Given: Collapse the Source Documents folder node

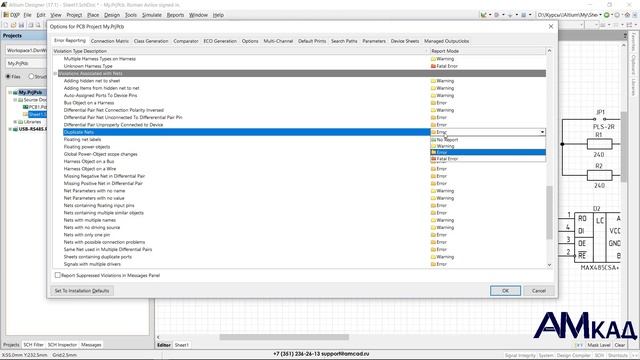Looking at the screenshot, I should [15, 100].
